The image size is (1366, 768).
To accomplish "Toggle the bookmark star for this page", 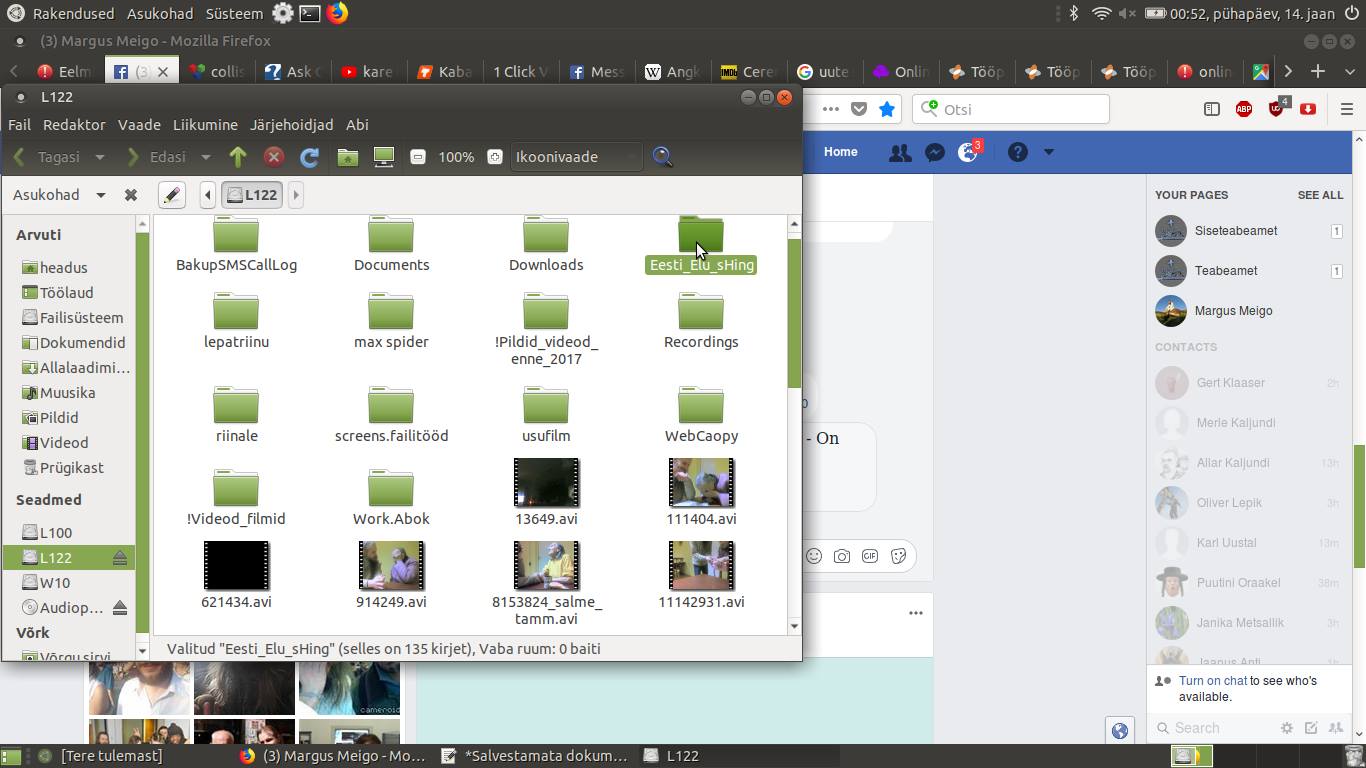I will point(887,109).
